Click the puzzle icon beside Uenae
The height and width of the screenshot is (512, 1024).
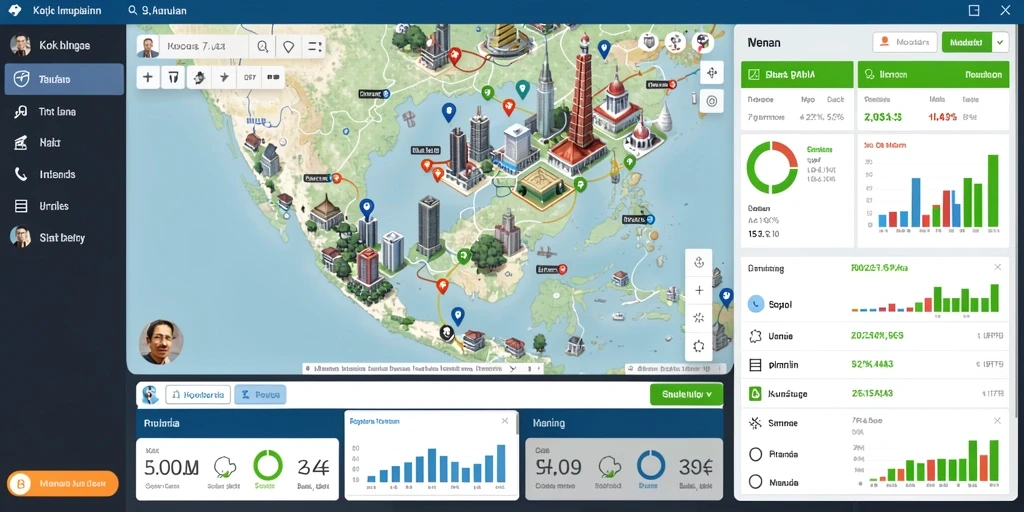pyautogui.click(x=756, y=336)
